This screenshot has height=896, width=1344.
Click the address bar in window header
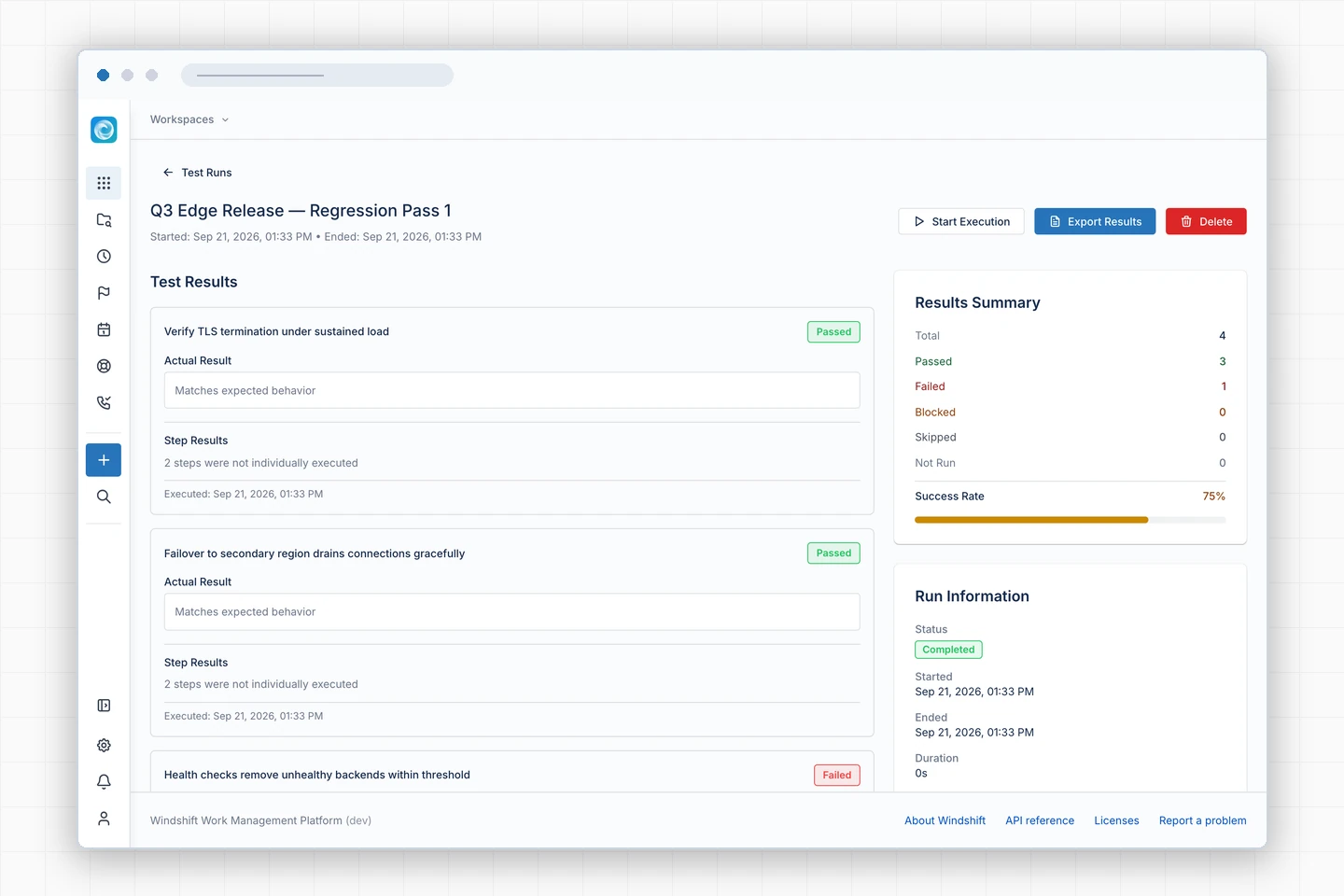tap(317, 75)
